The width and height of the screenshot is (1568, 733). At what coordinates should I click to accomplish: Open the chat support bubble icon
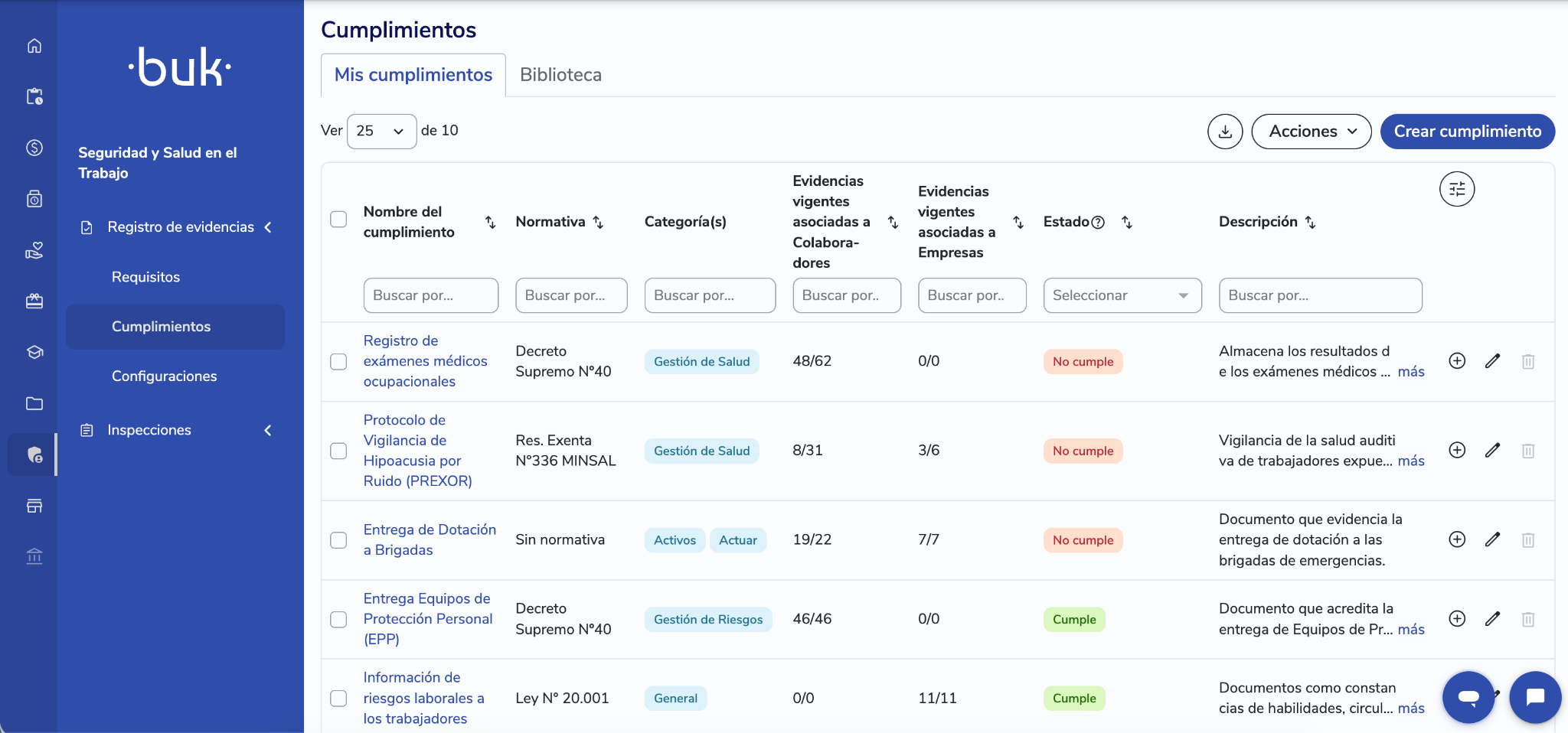1535,697
